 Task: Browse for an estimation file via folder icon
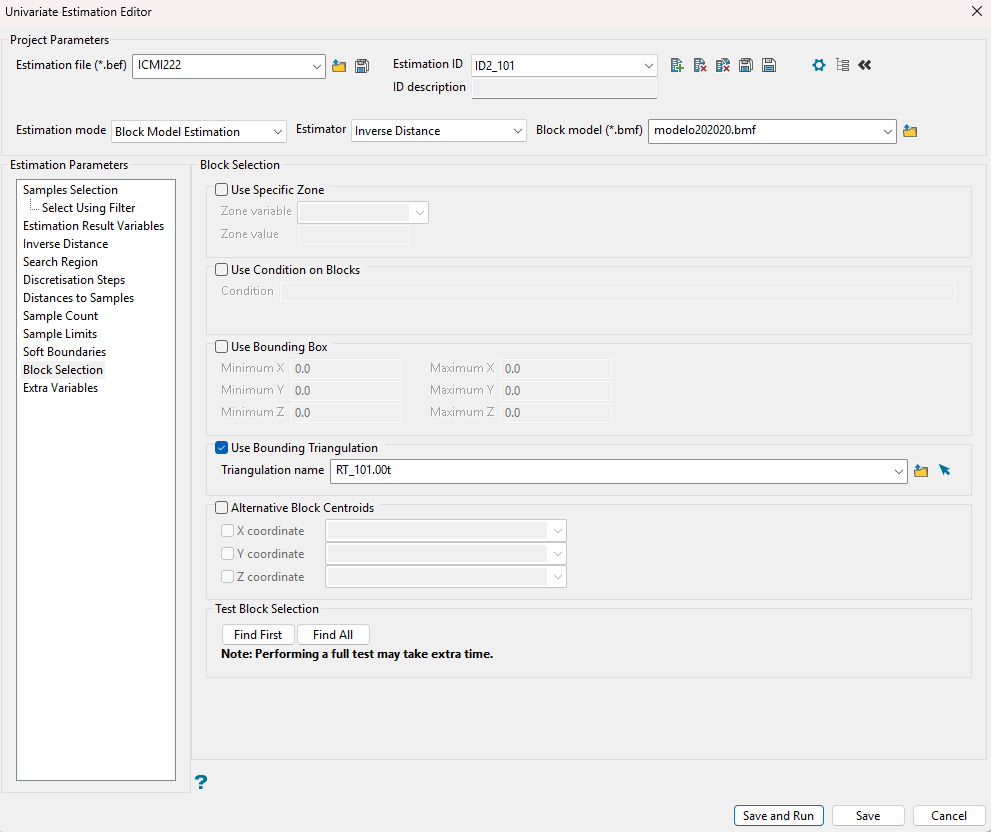339,66
